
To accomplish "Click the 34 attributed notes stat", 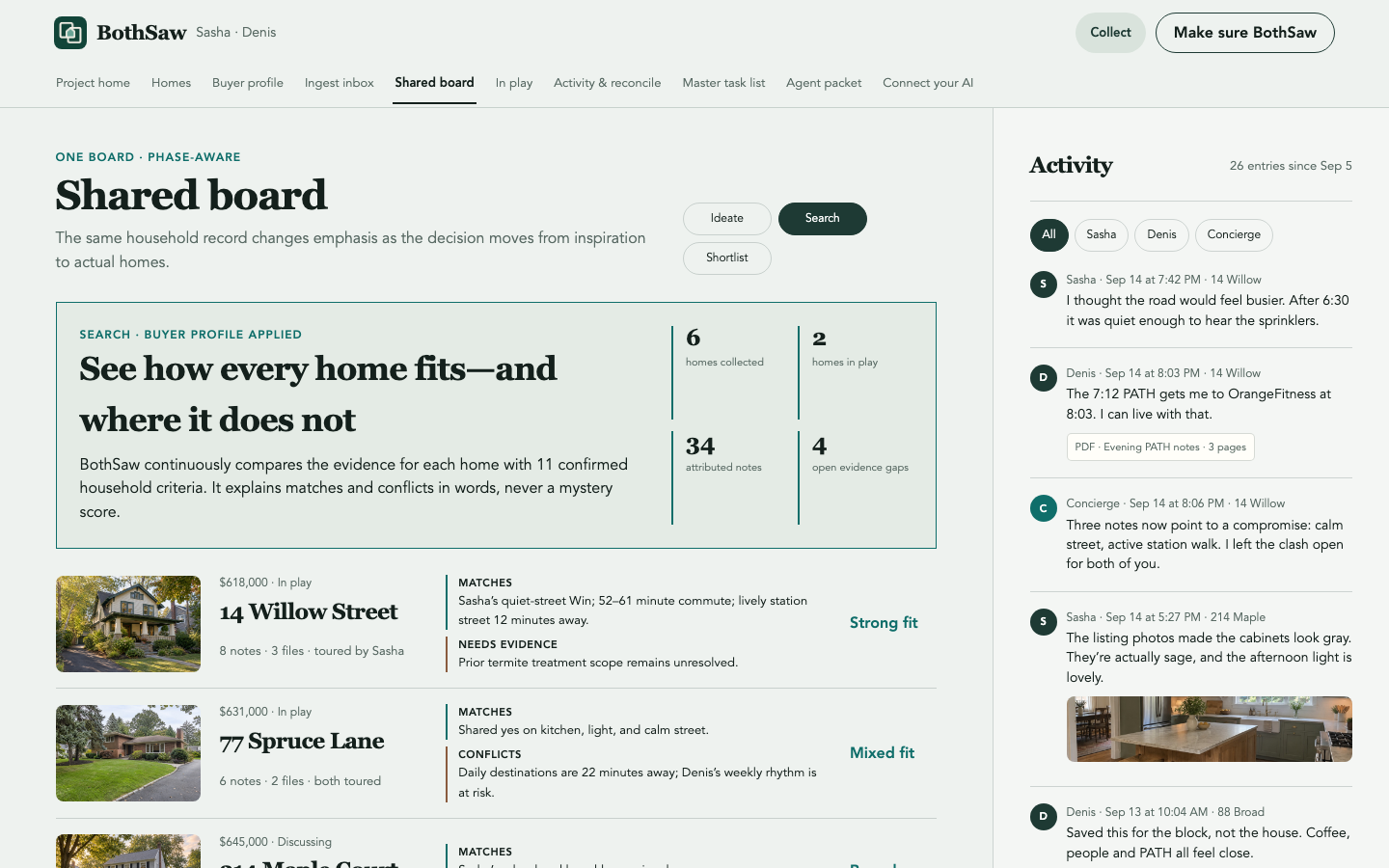I will coord(730,477).
